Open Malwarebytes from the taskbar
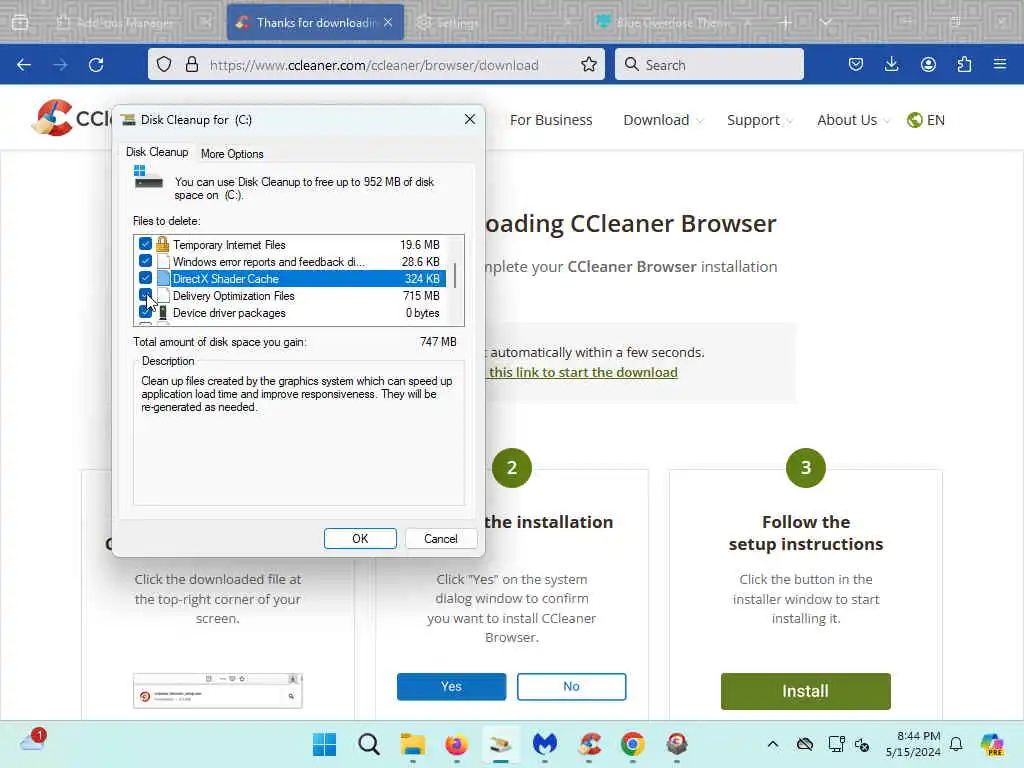The image size is (1024, 768). coord(545,744)
